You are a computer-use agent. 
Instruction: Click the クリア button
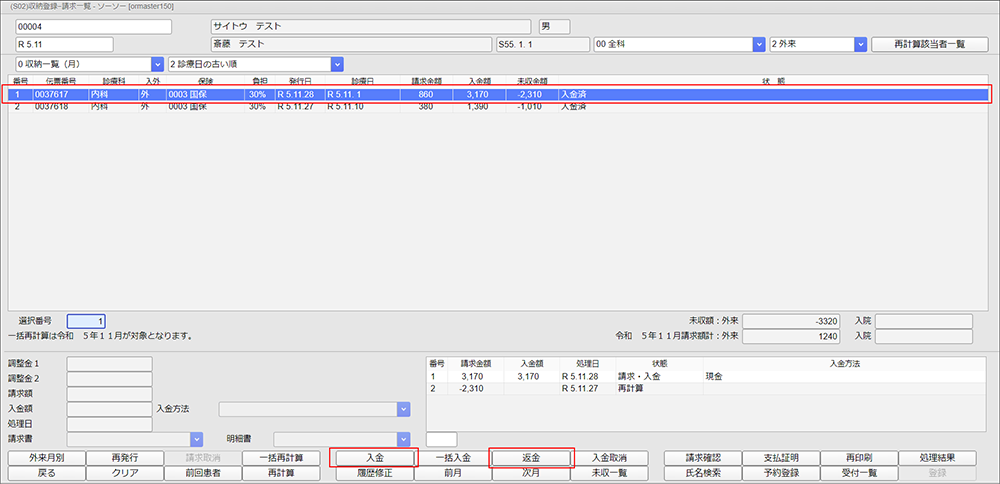(124, 472)
